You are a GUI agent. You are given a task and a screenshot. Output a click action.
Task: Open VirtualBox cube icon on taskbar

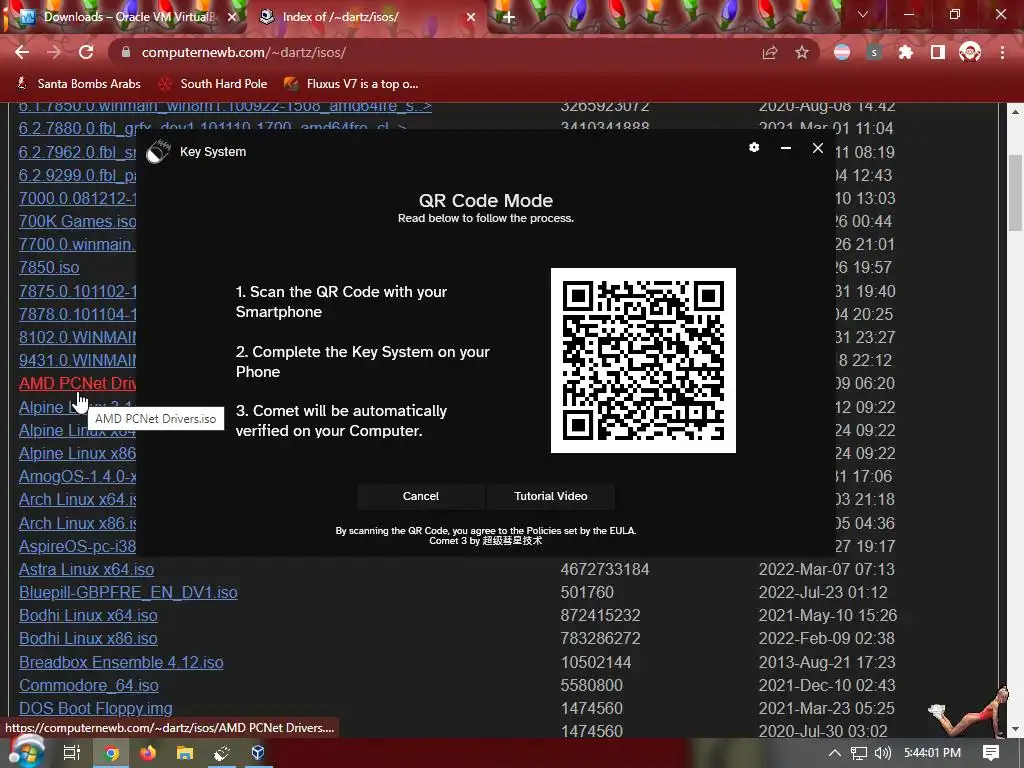pyautogui.click(x=258, y=753)
